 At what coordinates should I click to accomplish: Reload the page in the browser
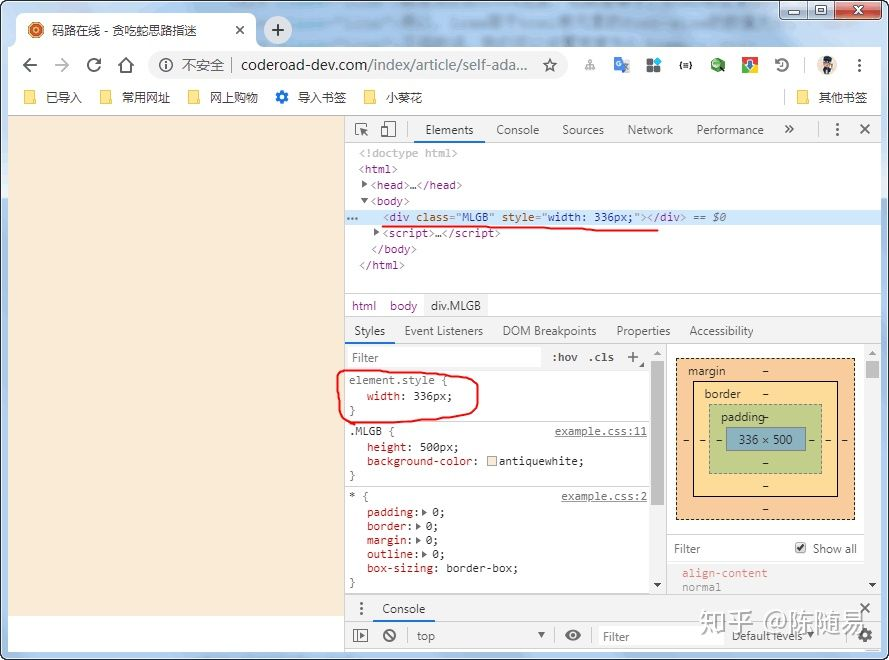(94, 65)
